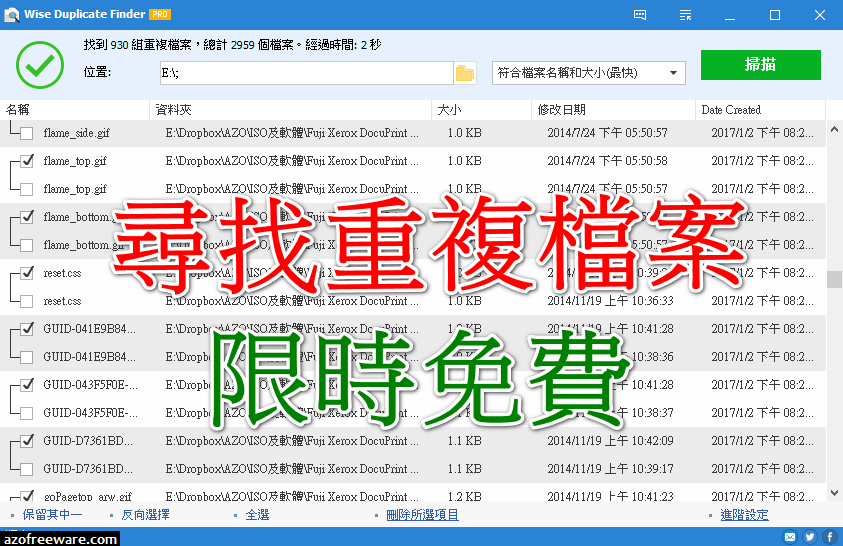Click the 保留其中一 link

point(52,515)
